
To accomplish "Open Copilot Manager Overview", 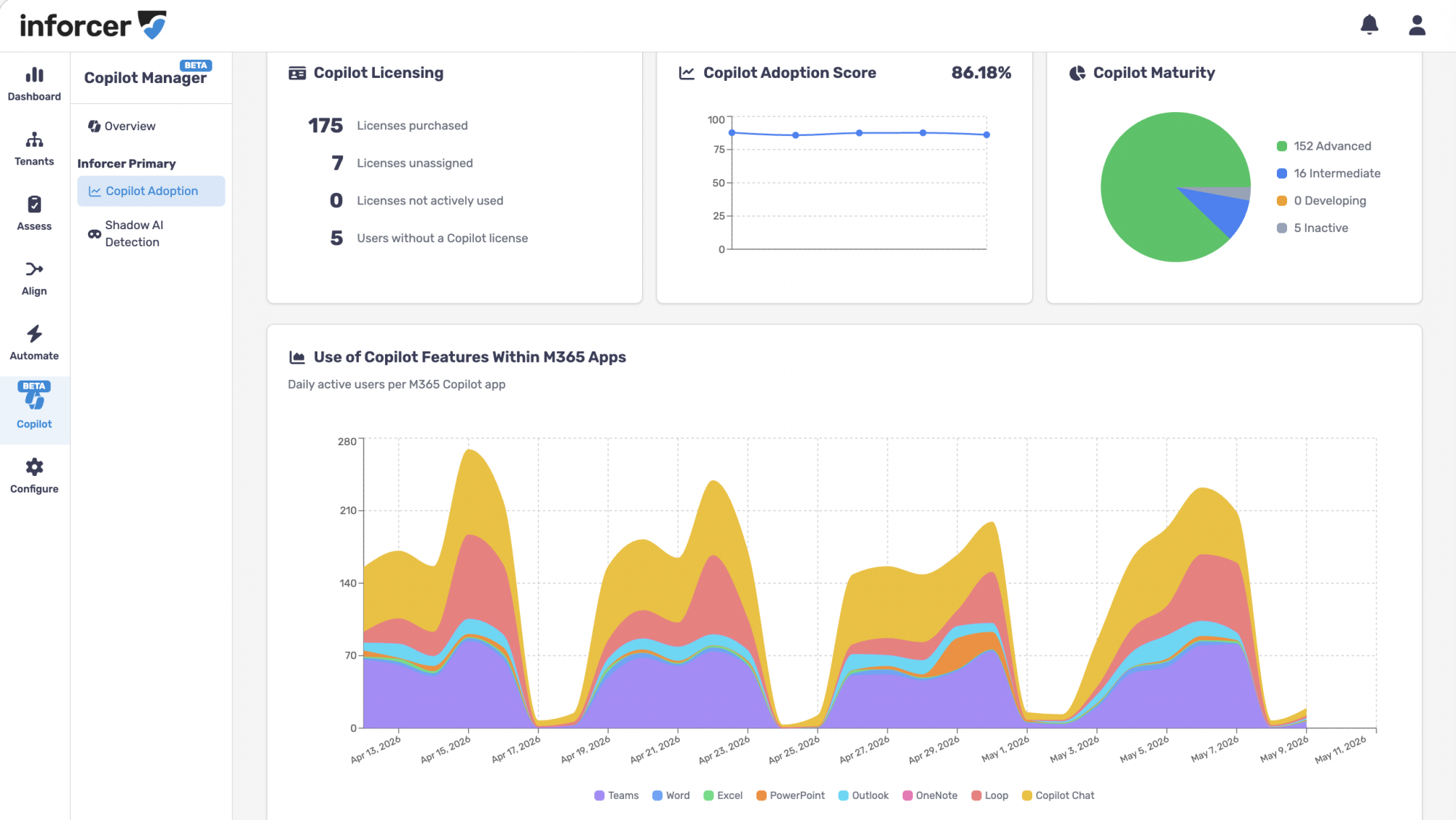I will tap(122, 126).
